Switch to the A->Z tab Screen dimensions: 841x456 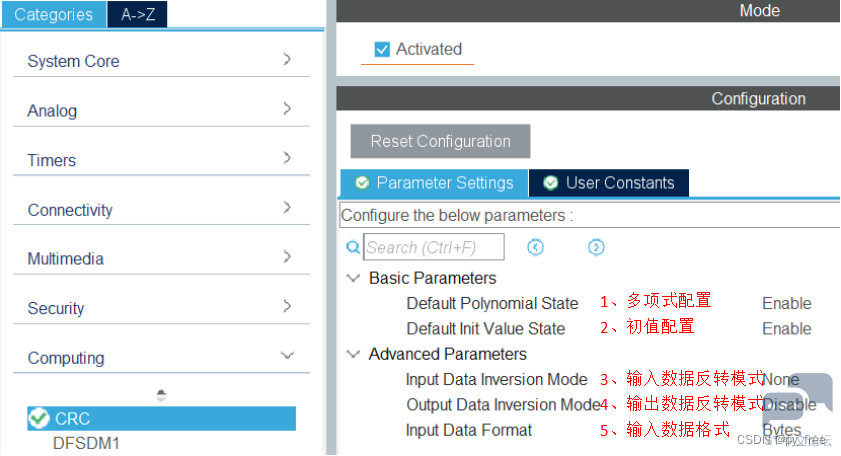[x=137, y=14]
